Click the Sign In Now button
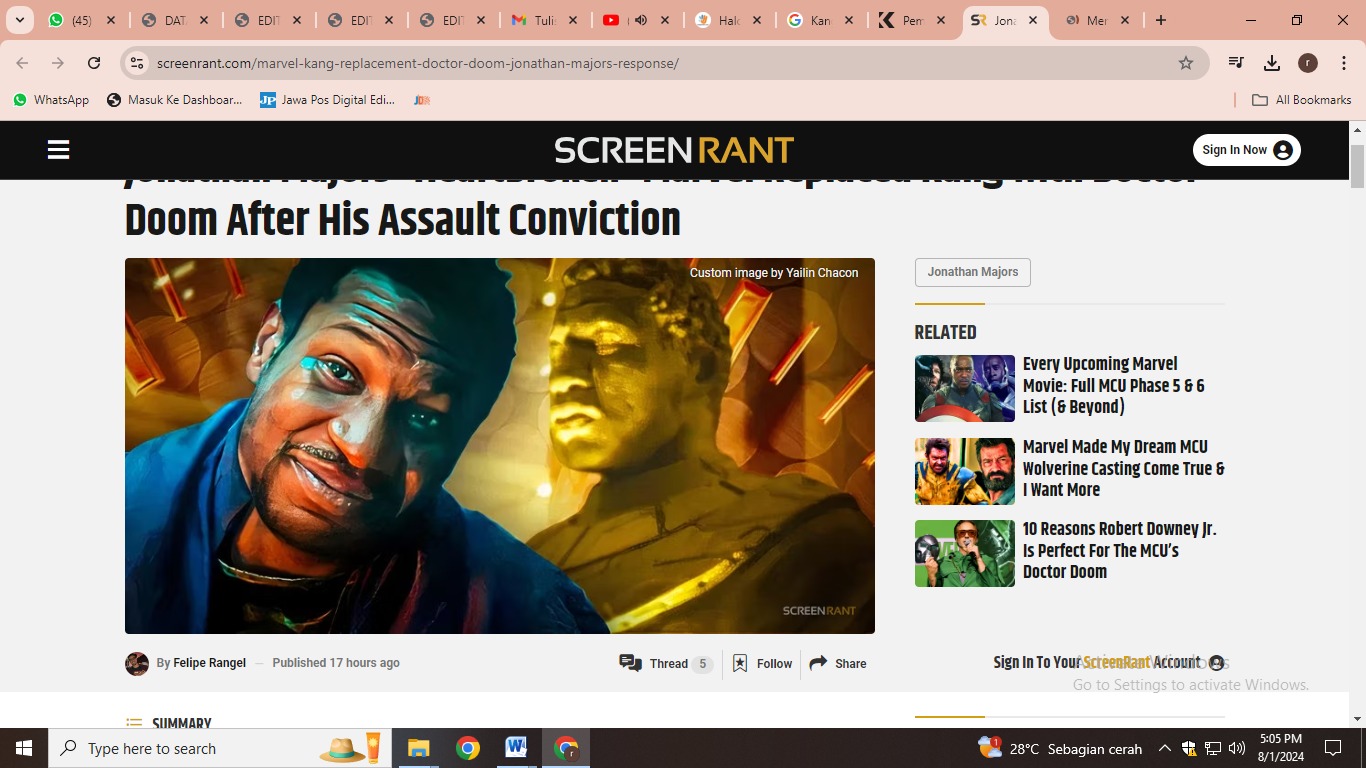1366x768 pixels. click(1246, 150)
